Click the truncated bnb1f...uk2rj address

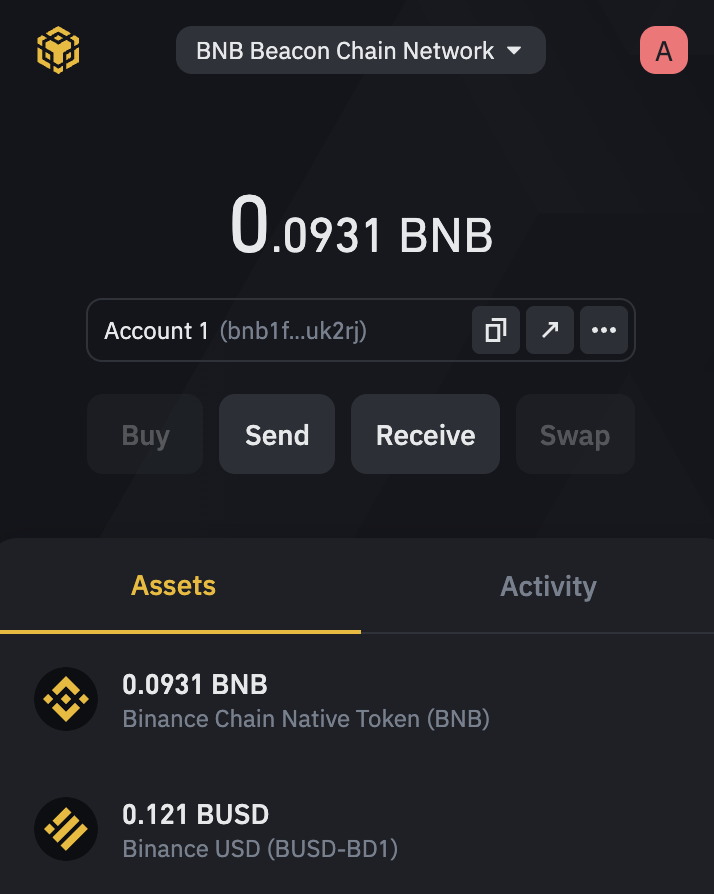(x=293, y=331)
